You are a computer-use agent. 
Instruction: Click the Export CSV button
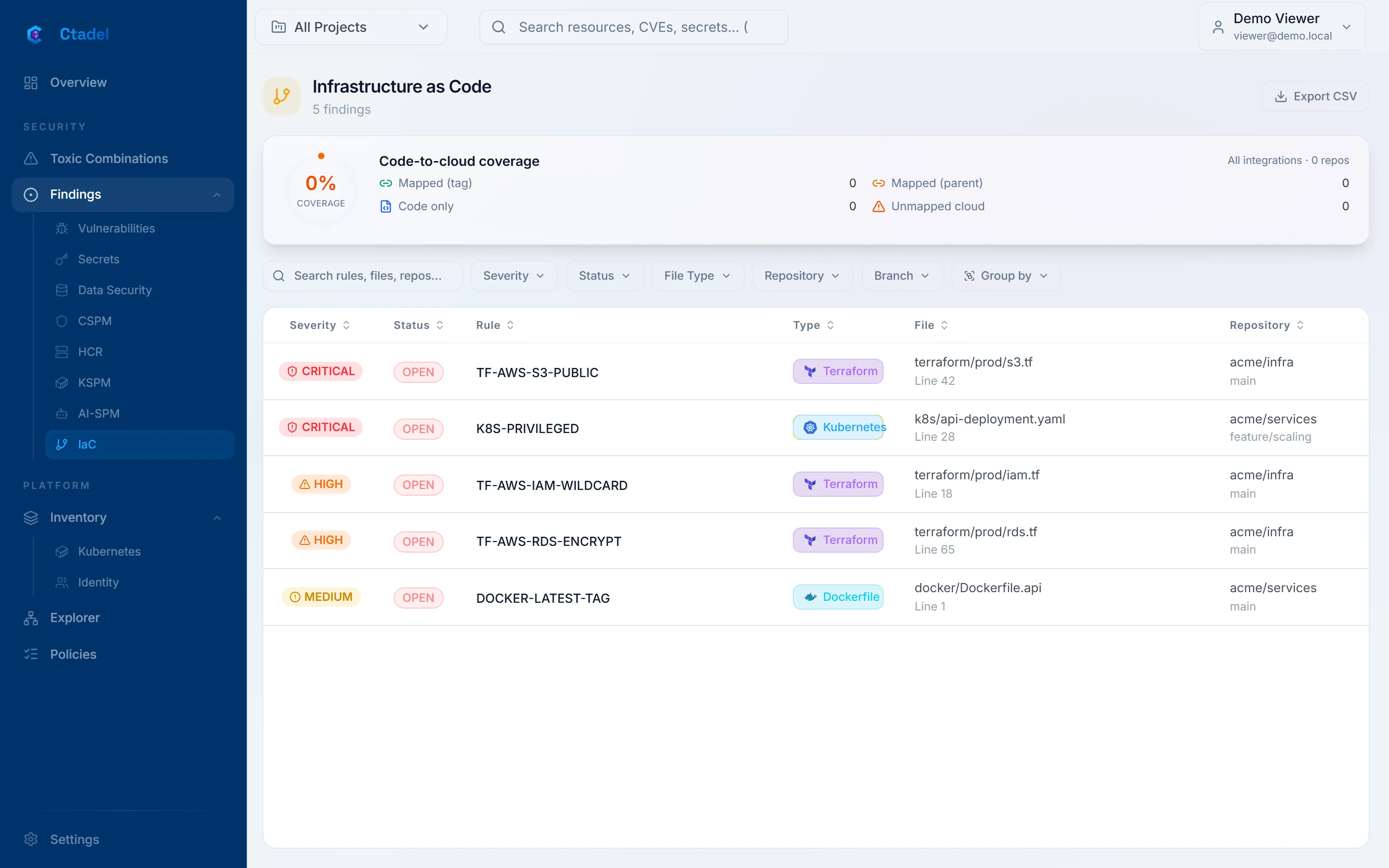1315,96
